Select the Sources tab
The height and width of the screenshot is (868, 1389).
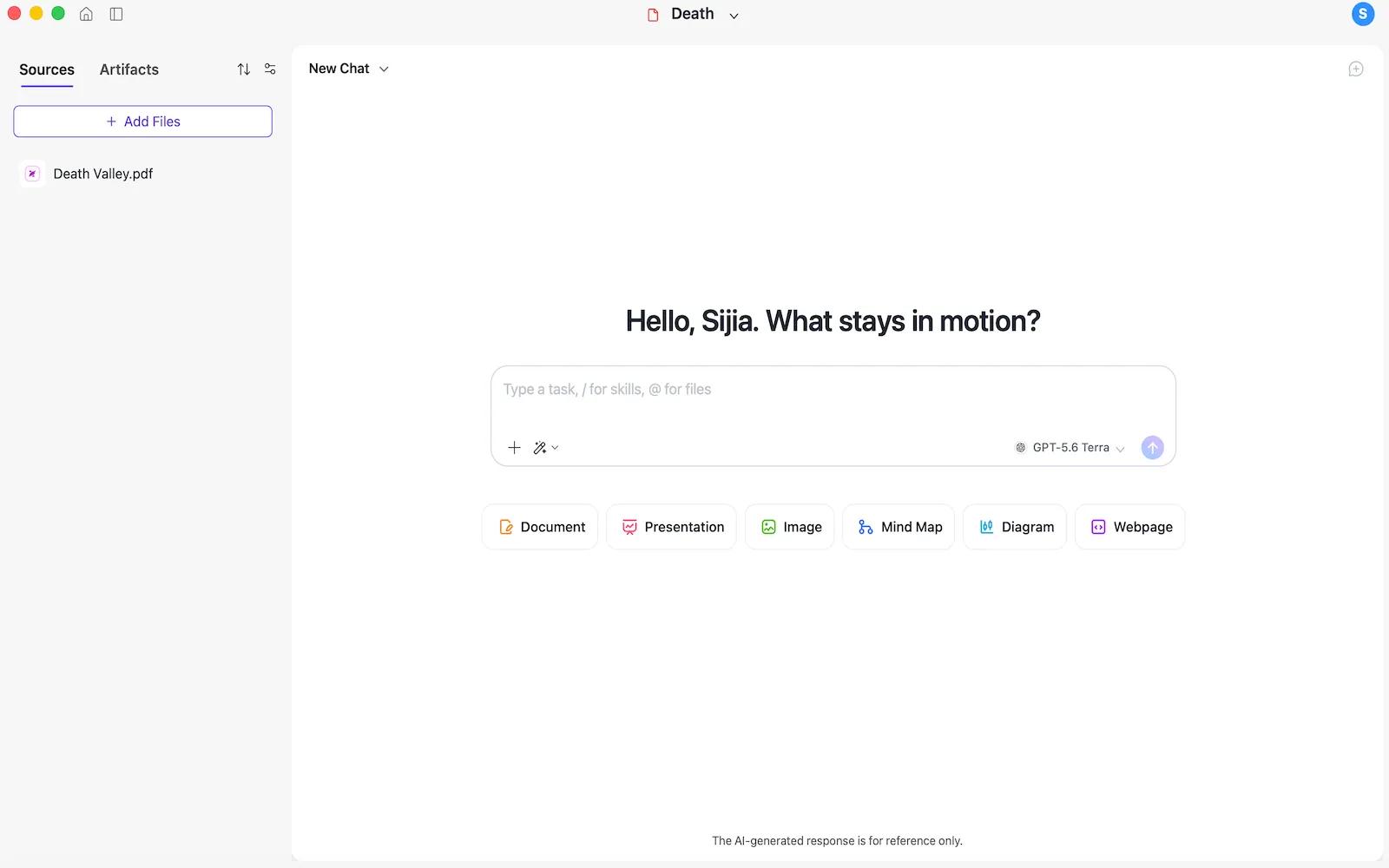[47, 69]
